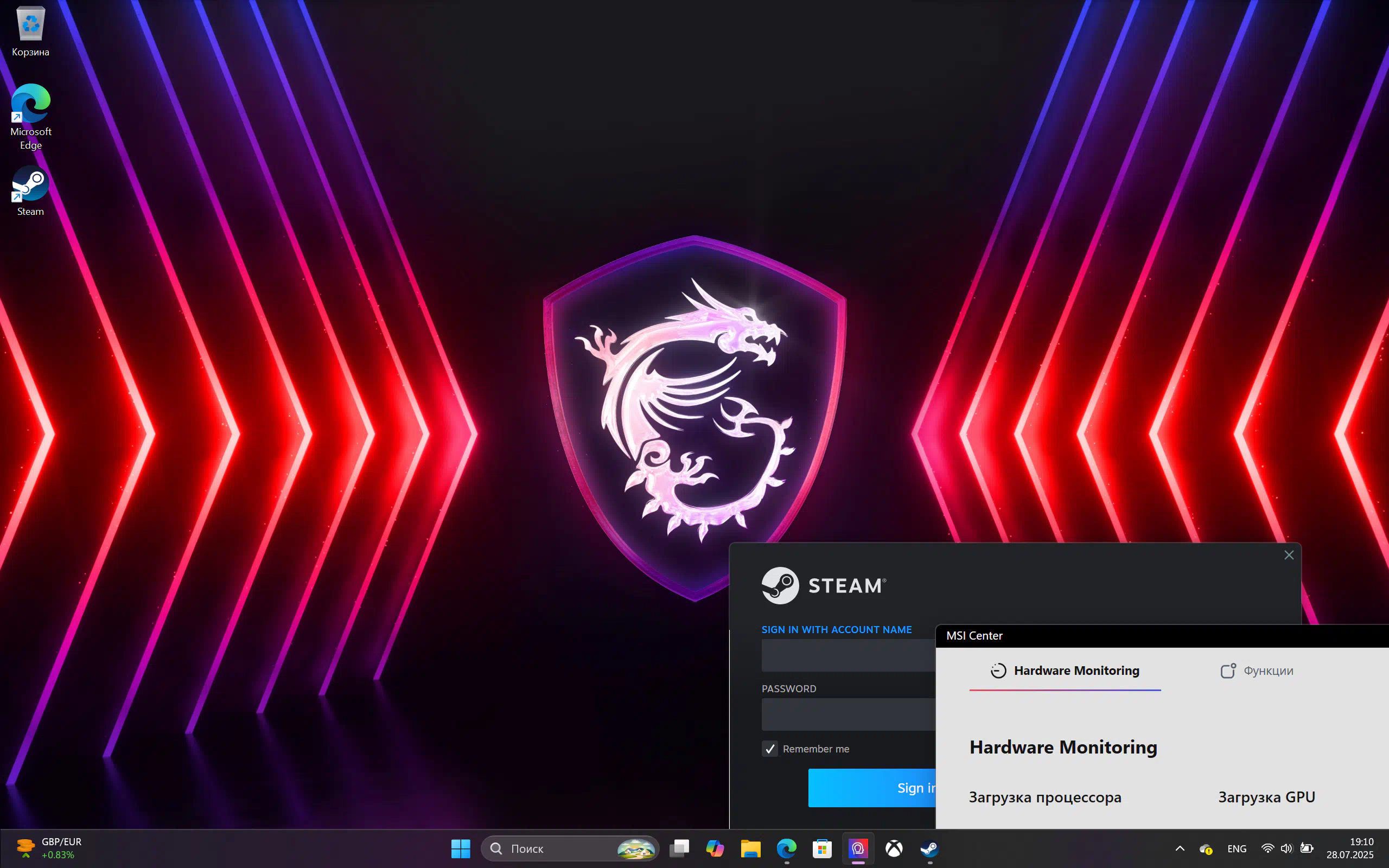Select the Microsoft Edge desktop shortcut
The width and height of the screenshot is (1389, 868).
point(30,117)
